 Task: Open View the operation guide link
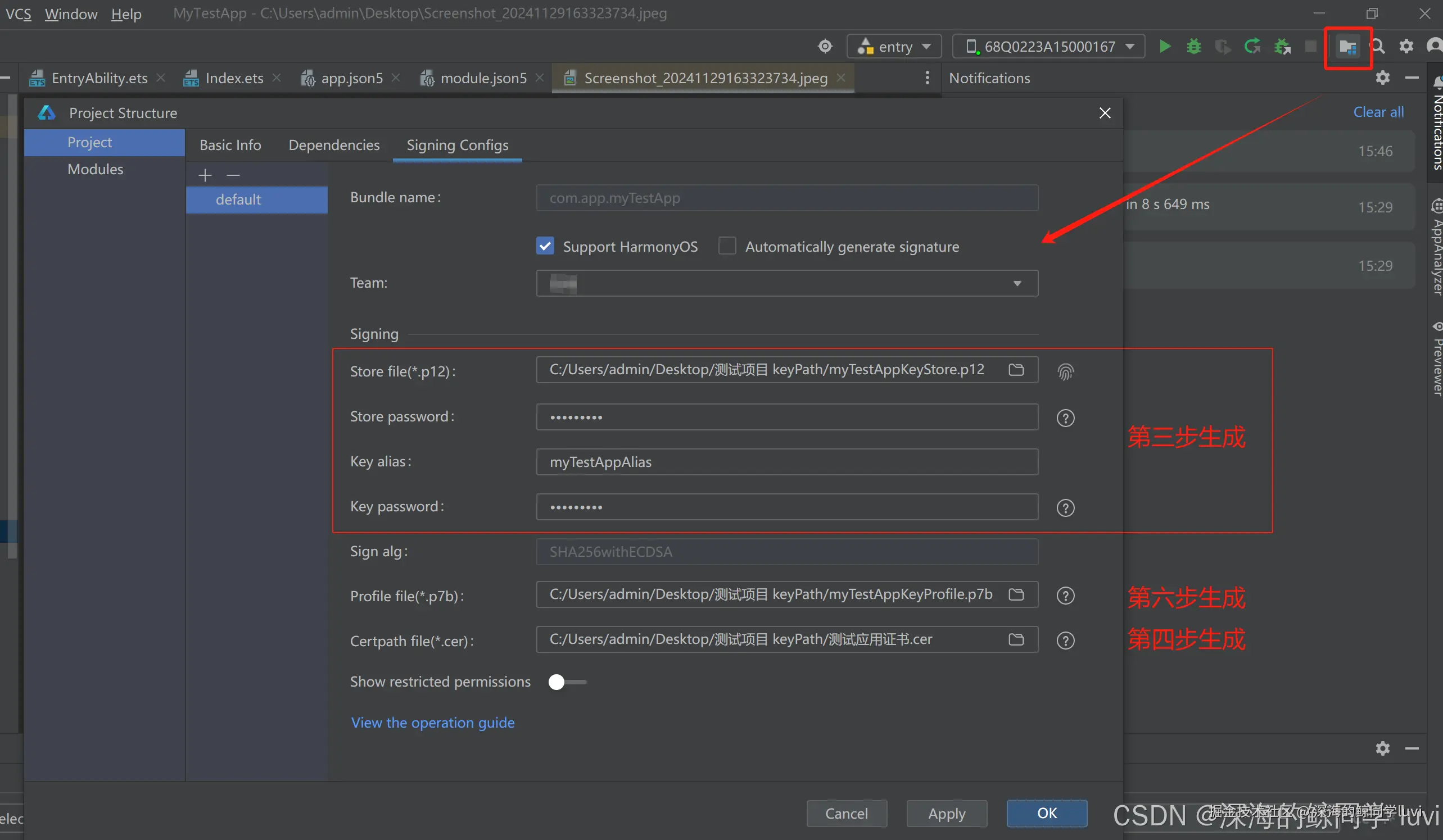[433, 723]
